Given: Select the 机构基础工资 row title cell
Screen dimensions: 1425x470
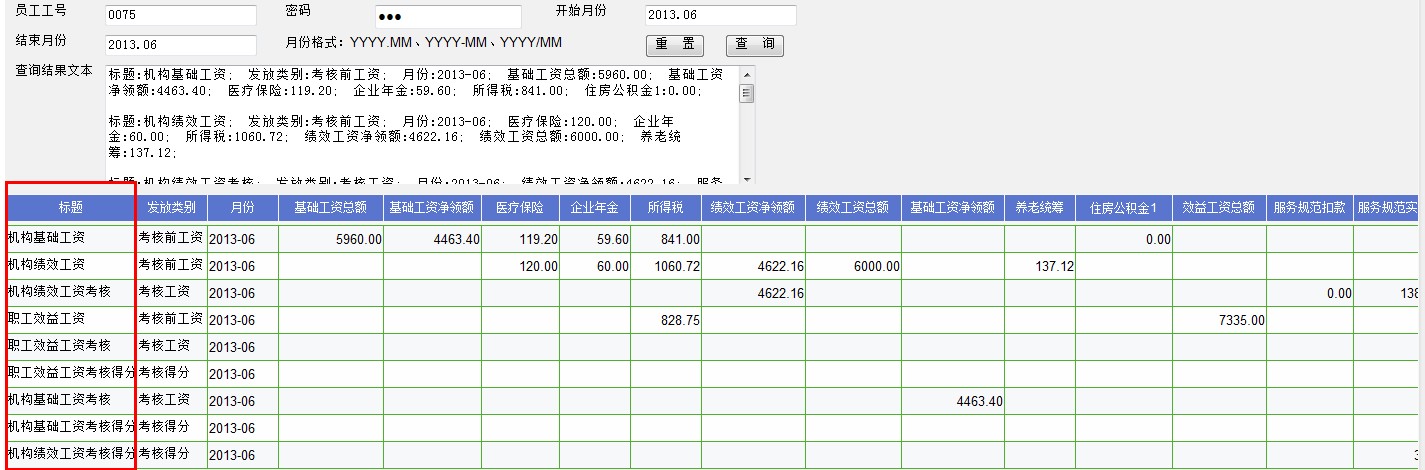Looking at the screenshot, I should coord(70,238).
